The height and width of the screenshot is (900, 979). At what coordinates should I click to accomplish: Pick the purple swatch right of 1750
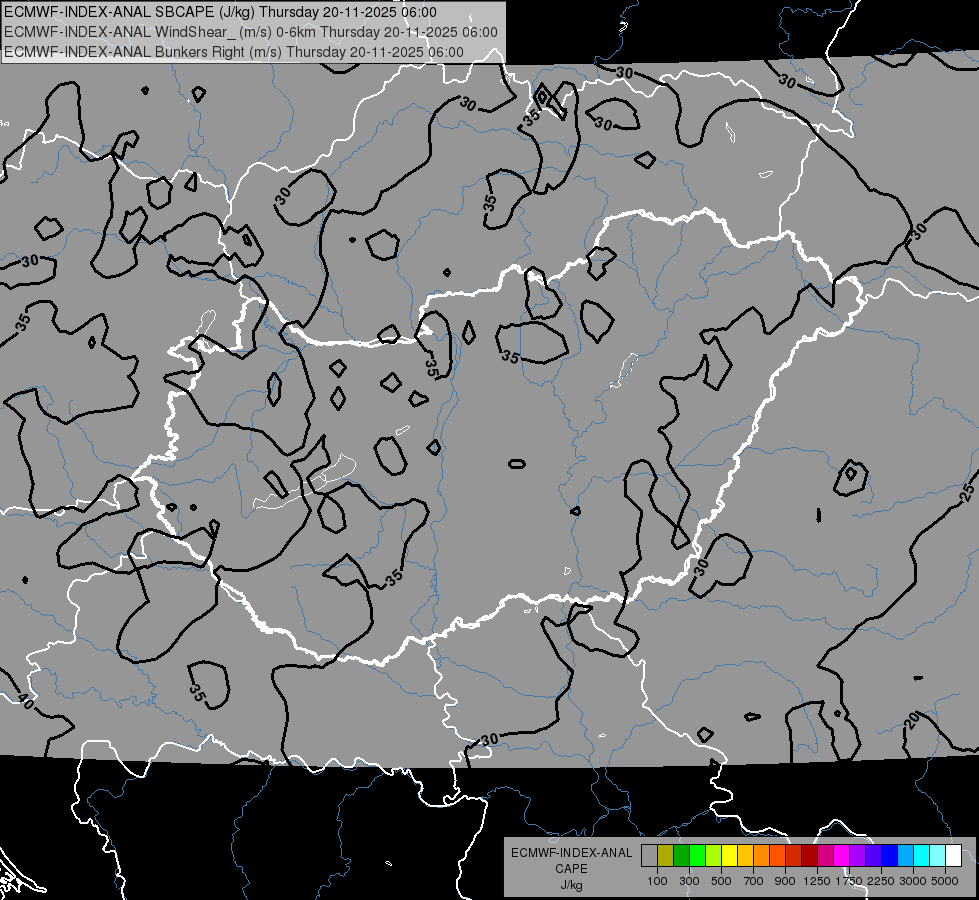pyautogui.click(x=858, y=855)
